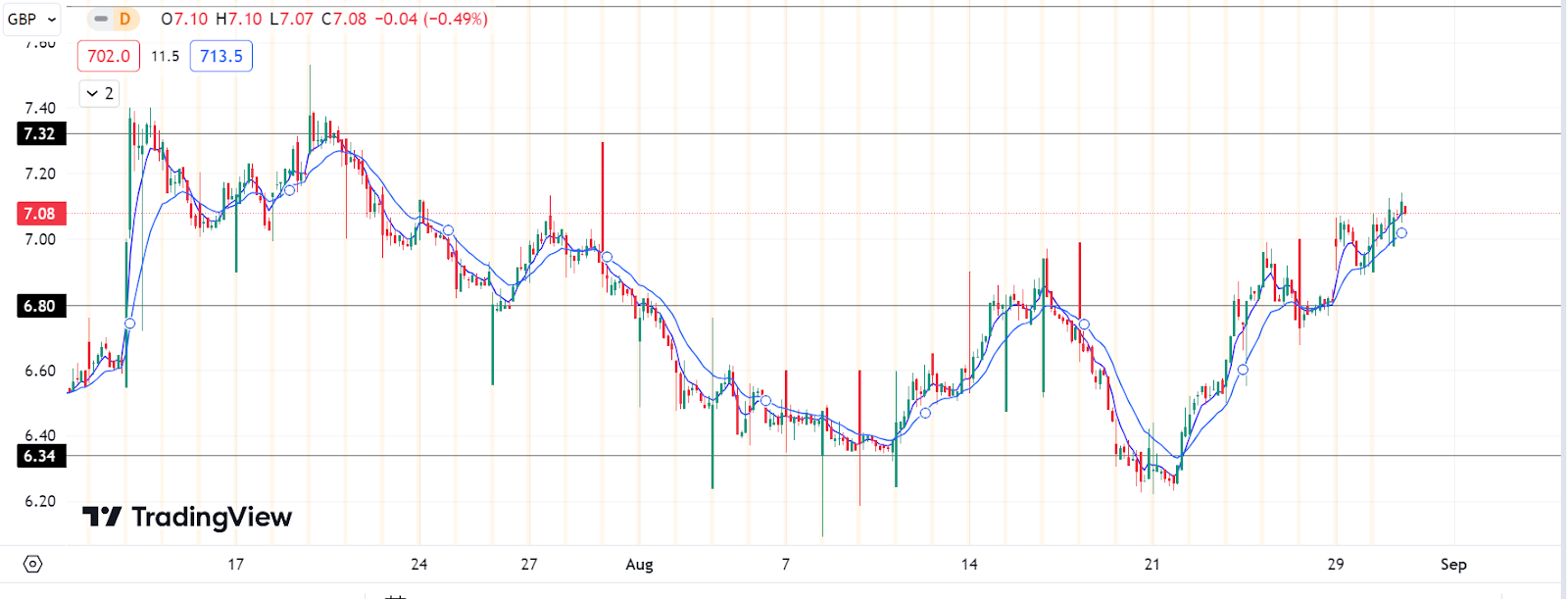Viewport: 1568px width, 599px height.
Task: Click the Aug label on time axis
Action: tap(639, 564)
